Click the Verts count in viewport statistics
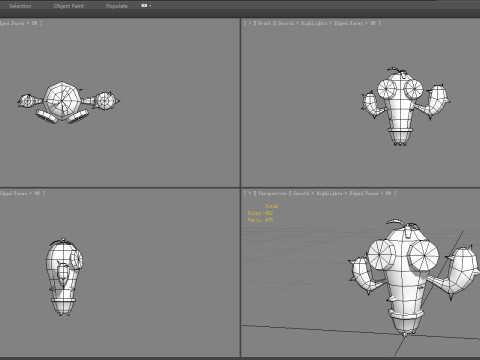Image resolution: width=480 pixels, height=360 pixels. [260, 220]
